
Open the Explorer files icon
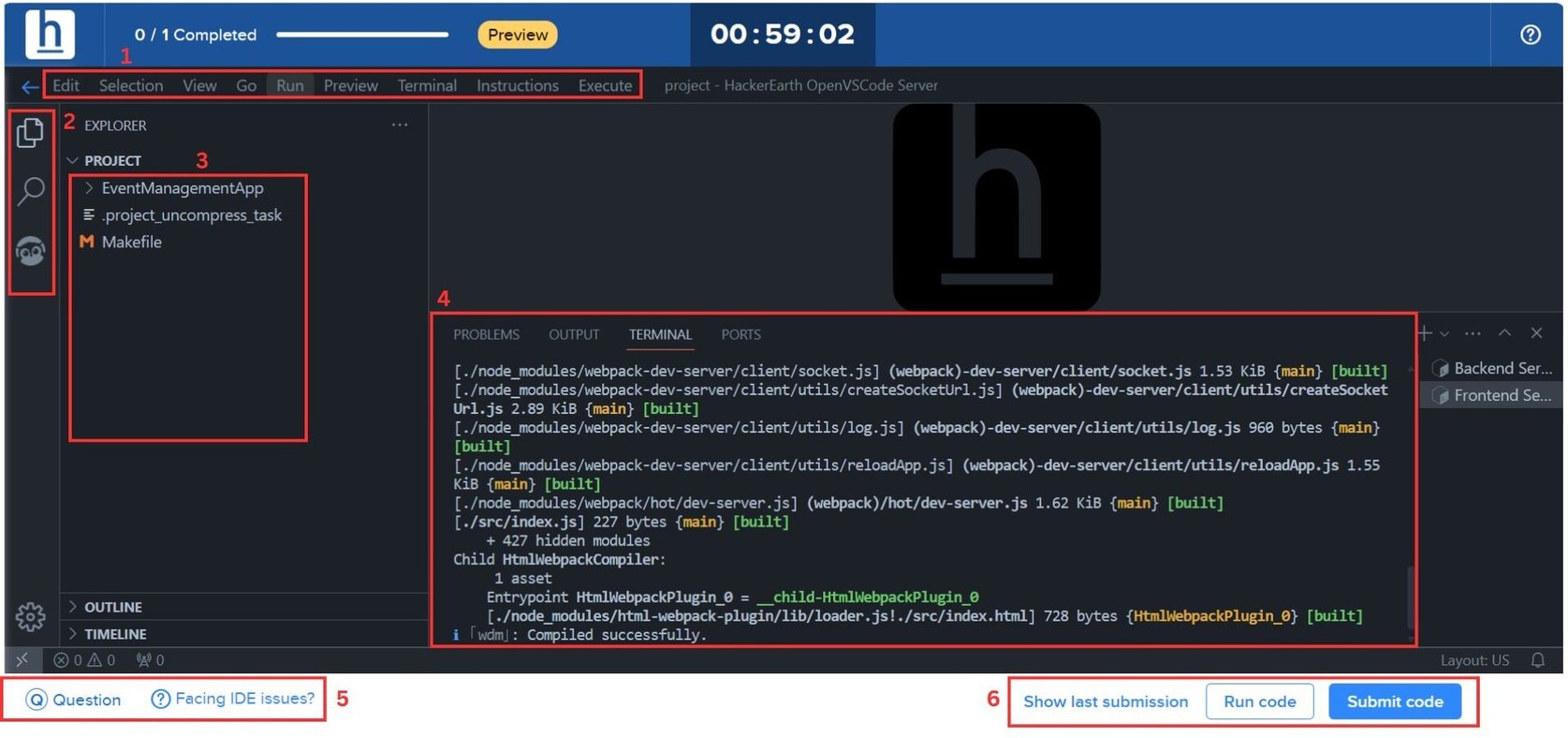(x=30, y=132)
